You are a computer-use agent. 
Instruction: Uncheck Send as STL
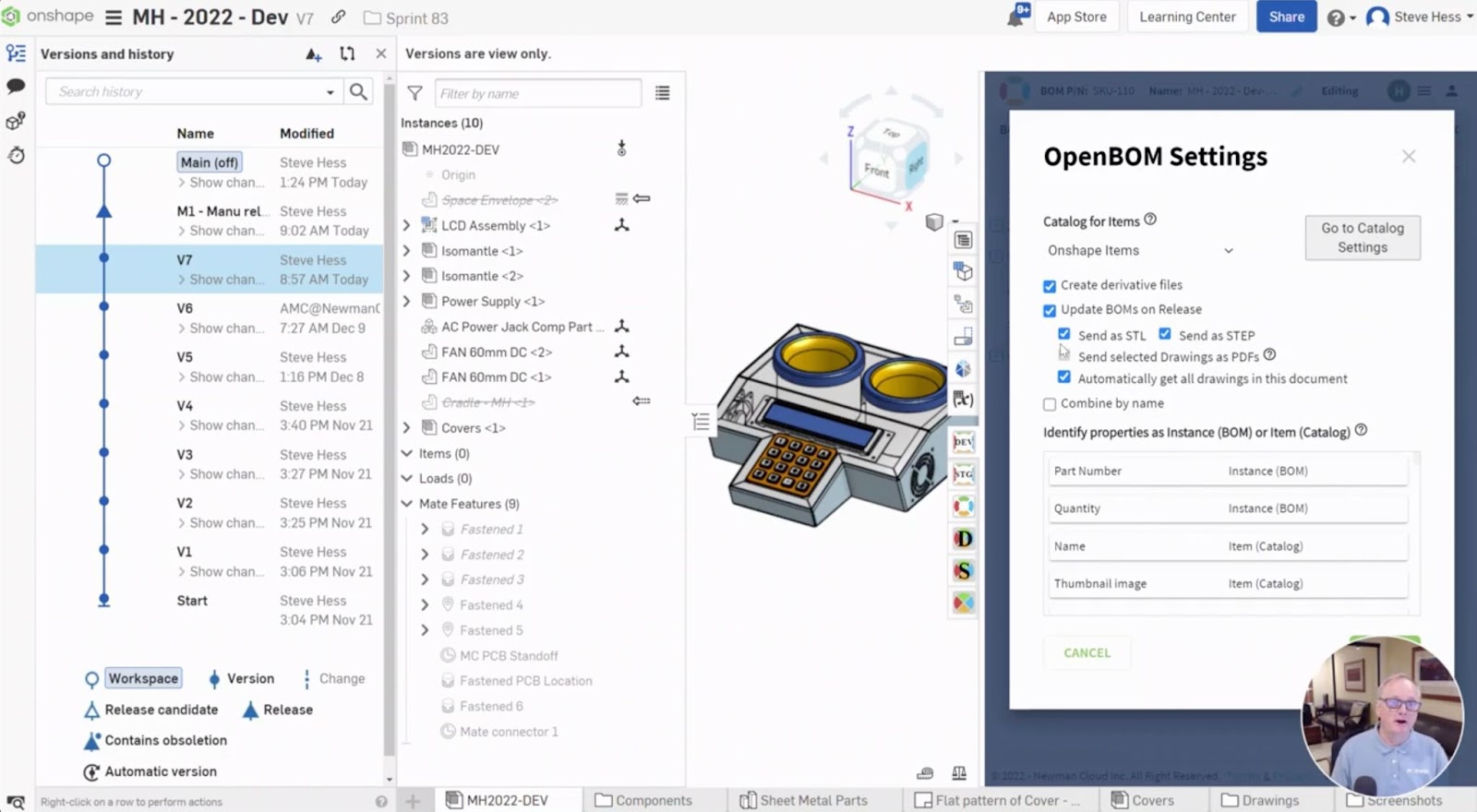coord(1064,334)
